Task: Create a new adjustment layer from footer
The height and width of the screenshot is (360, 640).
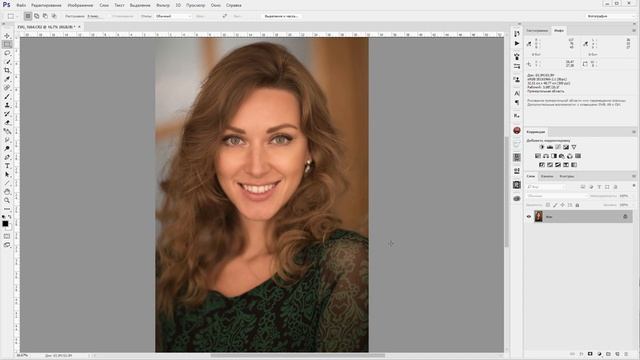Action: pyautogui.click(x=599, y=354)
